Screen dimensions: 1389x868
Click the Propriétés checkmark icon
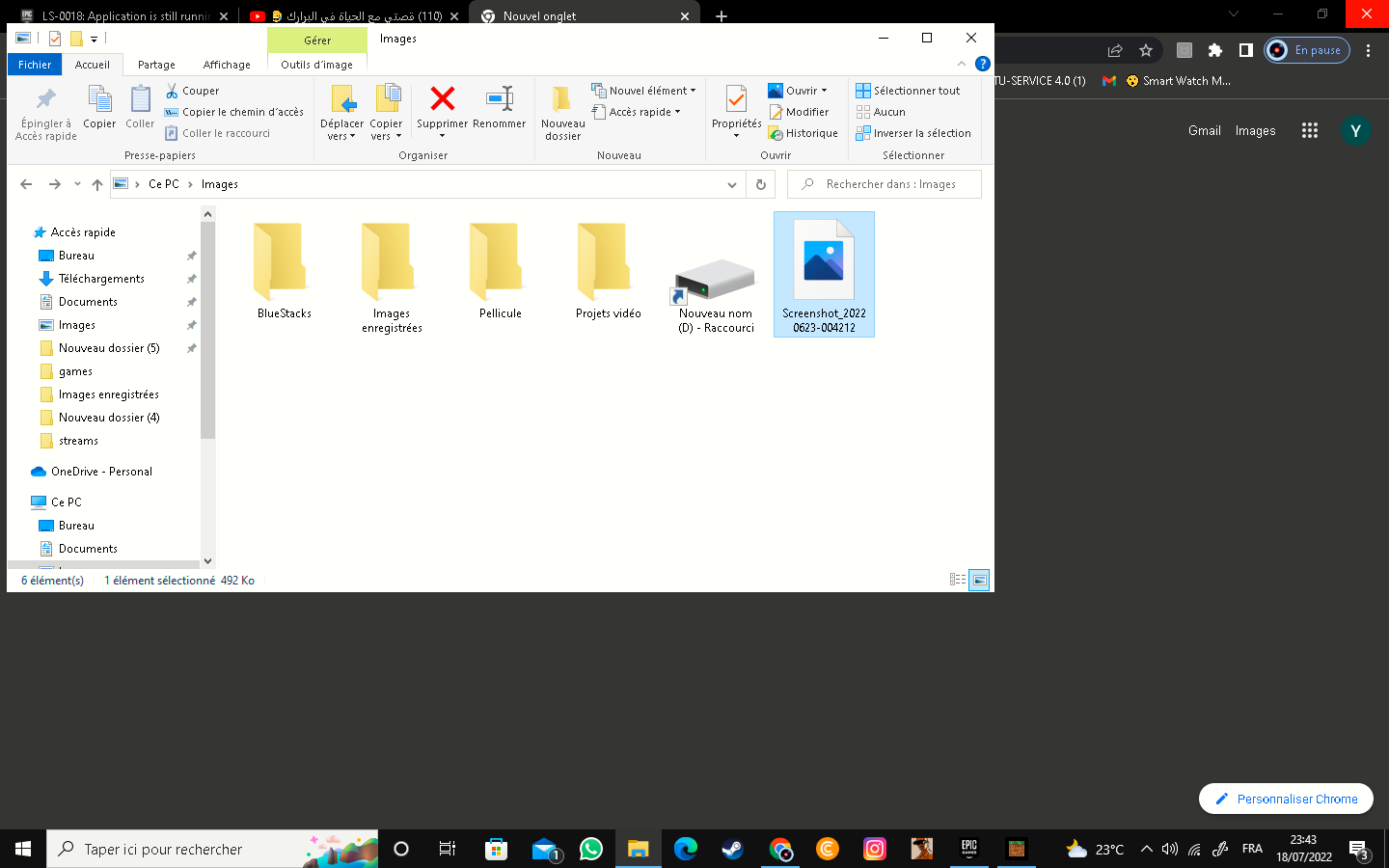click(x=736, y=100)
